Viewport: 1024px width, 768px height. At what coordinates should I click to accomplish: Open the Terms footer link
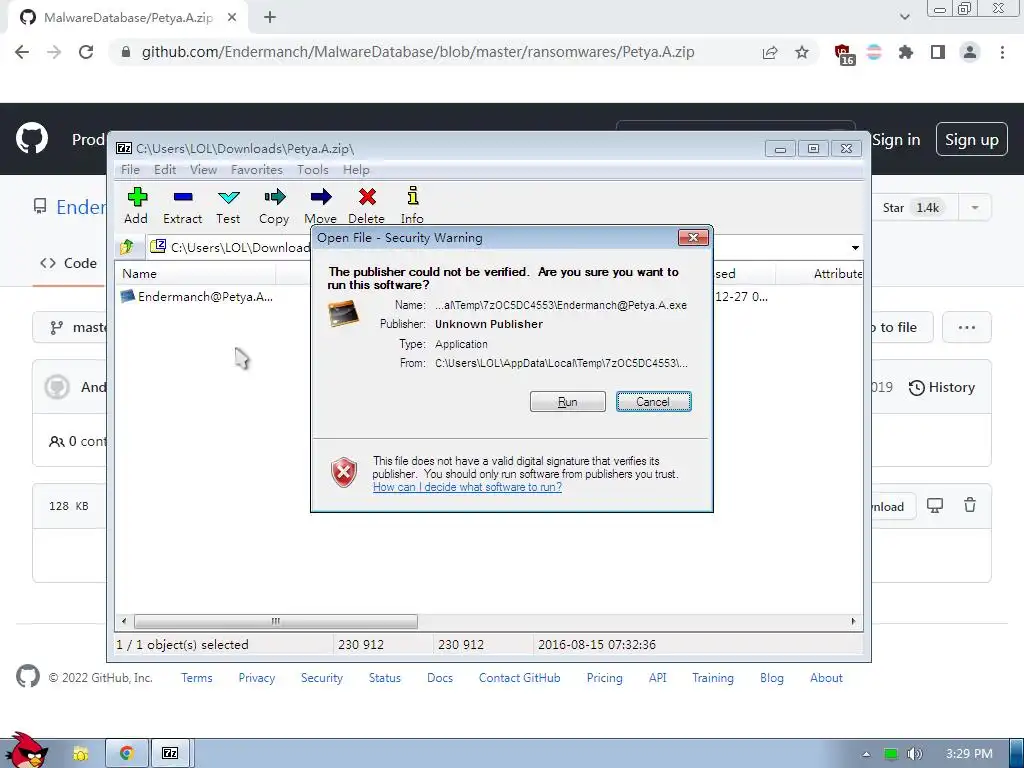[197, 678]
